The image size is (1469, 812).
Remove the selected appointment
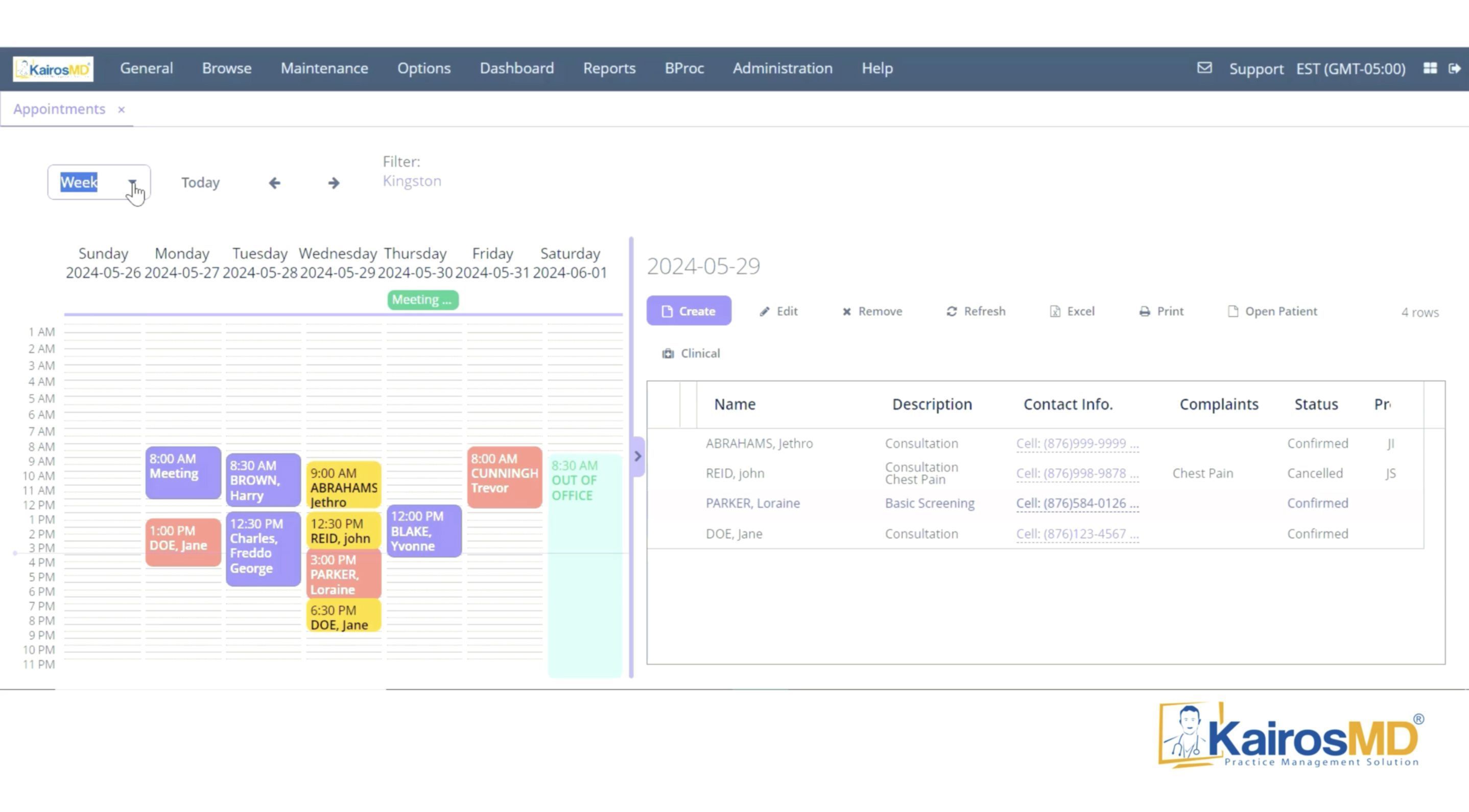(x=872, y=312)
